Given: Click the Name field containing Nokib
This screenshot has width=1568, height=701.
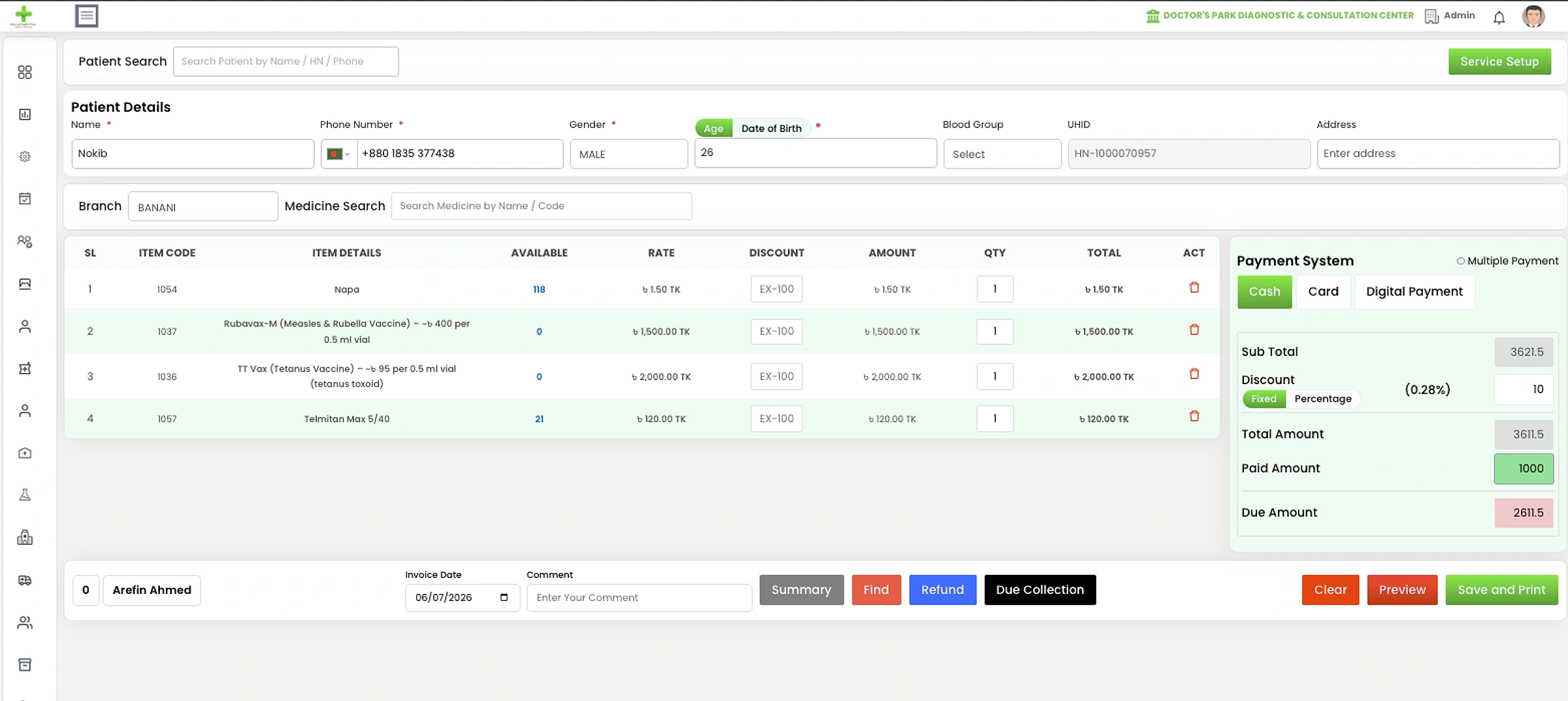Looking at the screenshot, I should pyautogui.click(x=193, y=154).
